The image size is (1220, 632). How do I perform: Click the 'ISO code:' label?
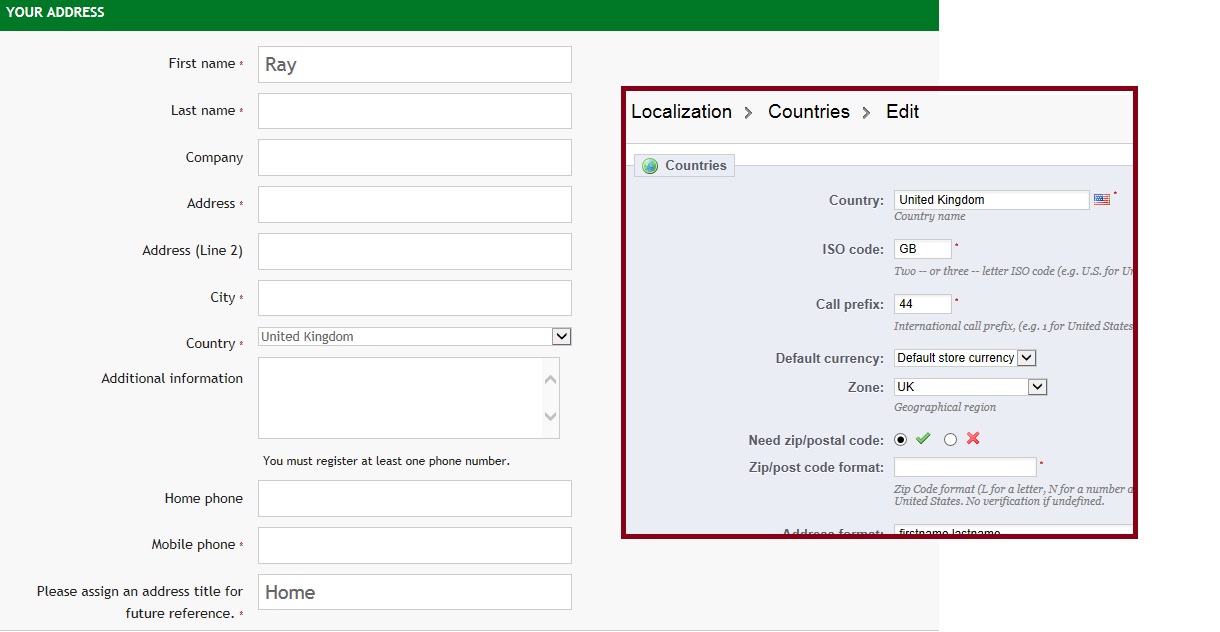[x=853, y=250]
